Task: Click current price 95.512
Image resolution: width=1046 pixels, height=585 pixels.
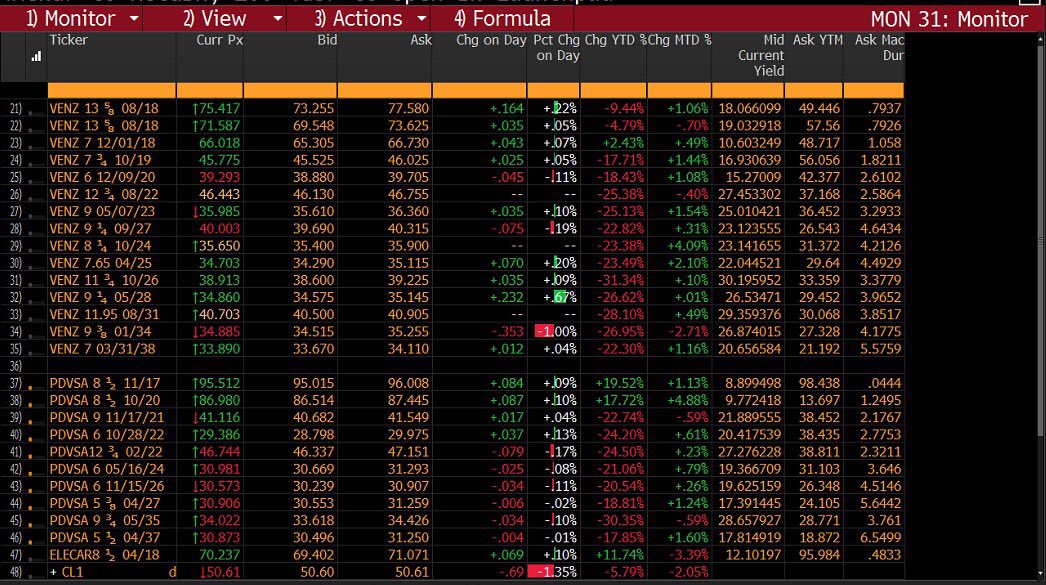Action: point(216,384)
